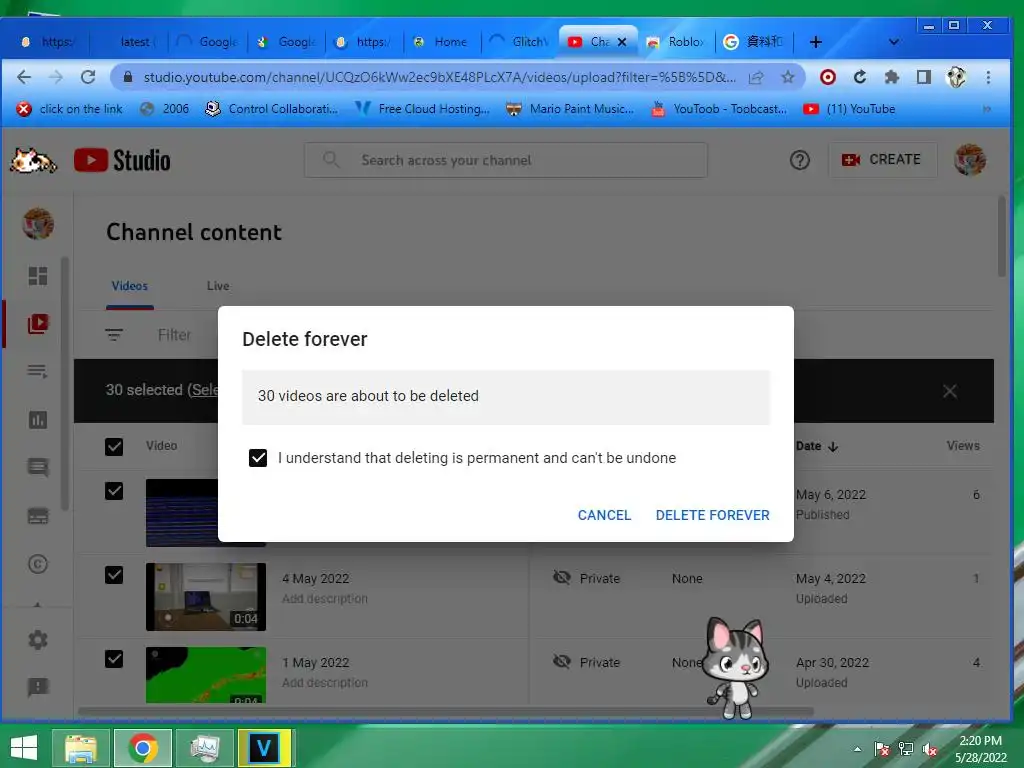
Task: Open the Windows Start button
Action: 24,748
